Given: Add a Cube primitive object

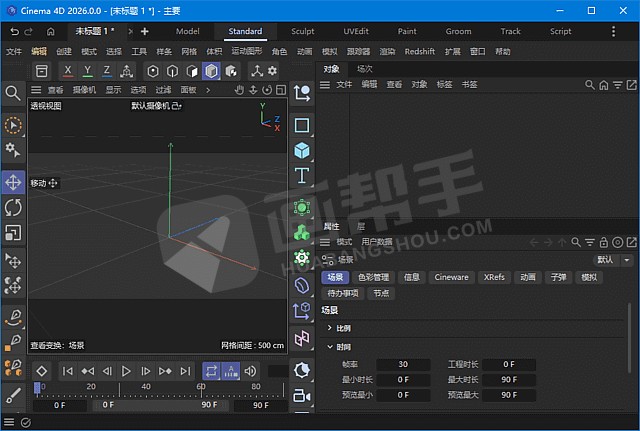Looking at the screenshot, I should 302,151.
